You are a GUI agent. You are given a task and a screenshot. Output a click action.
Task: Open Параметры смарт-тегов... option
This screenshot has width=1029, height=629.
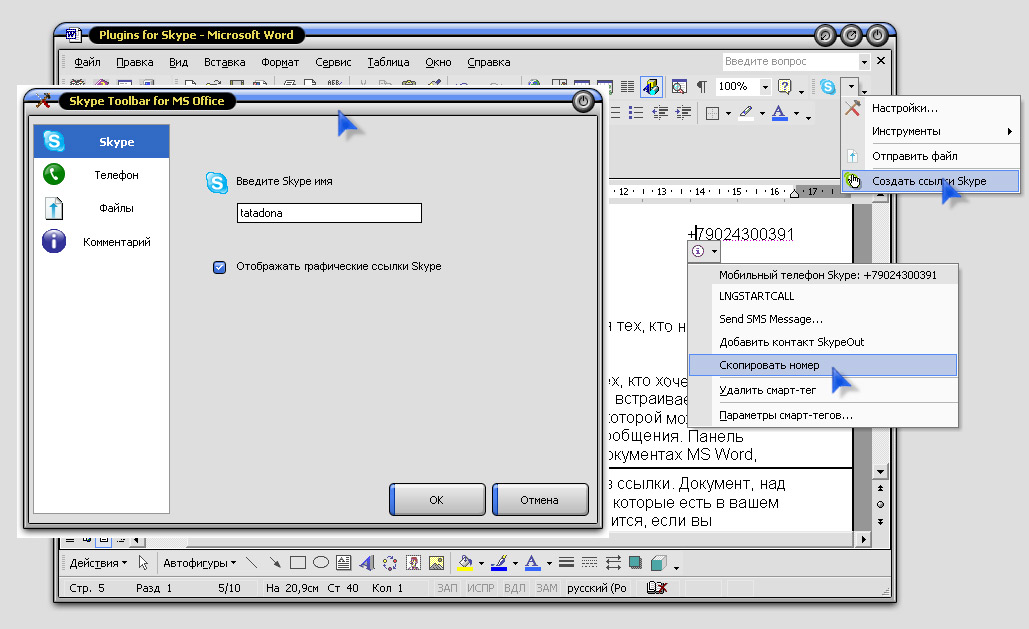pyautogui.click(x=823, y=415)
